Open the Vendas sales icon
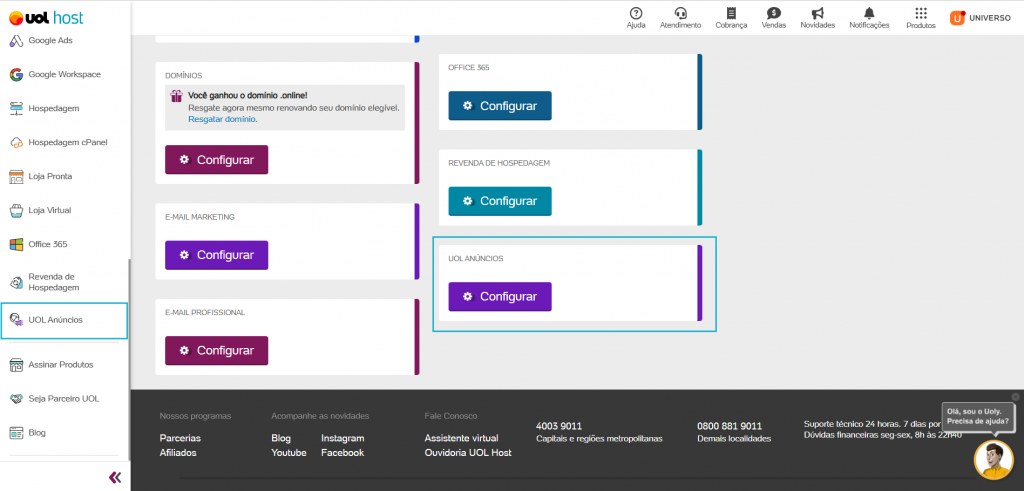The height and width of the screenshot is (491, 1024). coord(774,18)
